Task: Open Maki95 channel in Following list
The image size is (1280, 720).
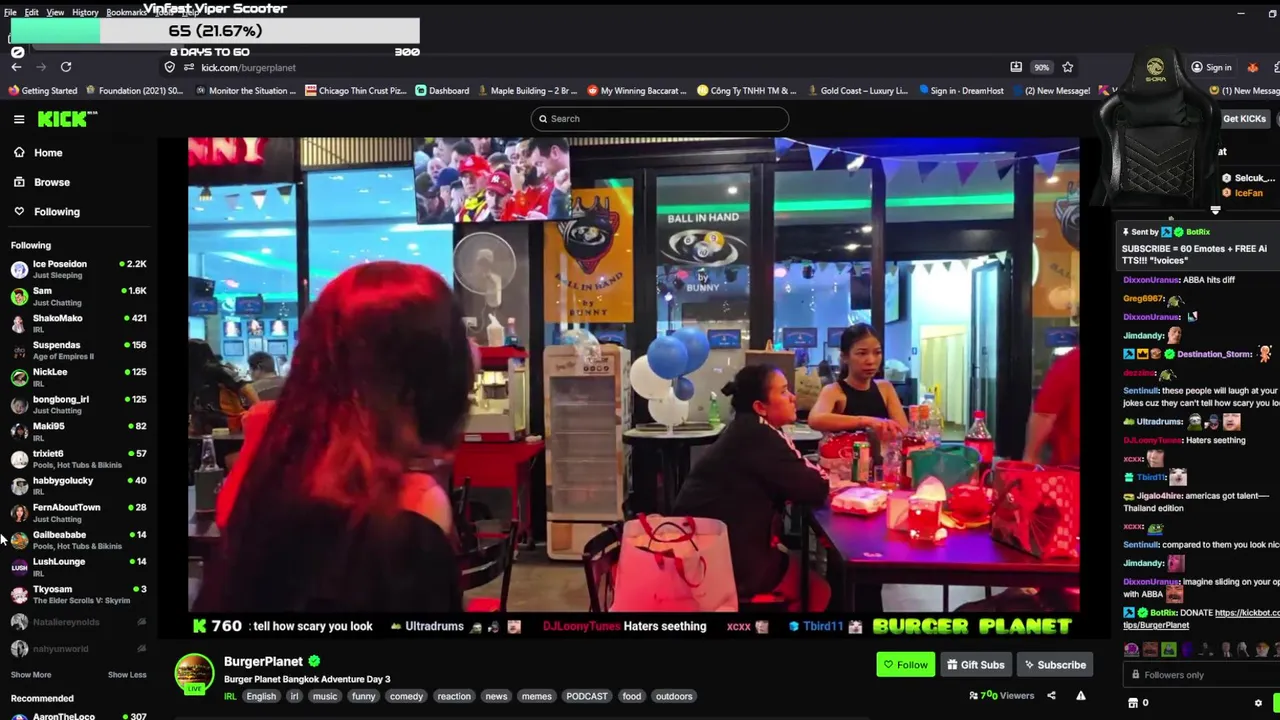Action: click(78, 431)
